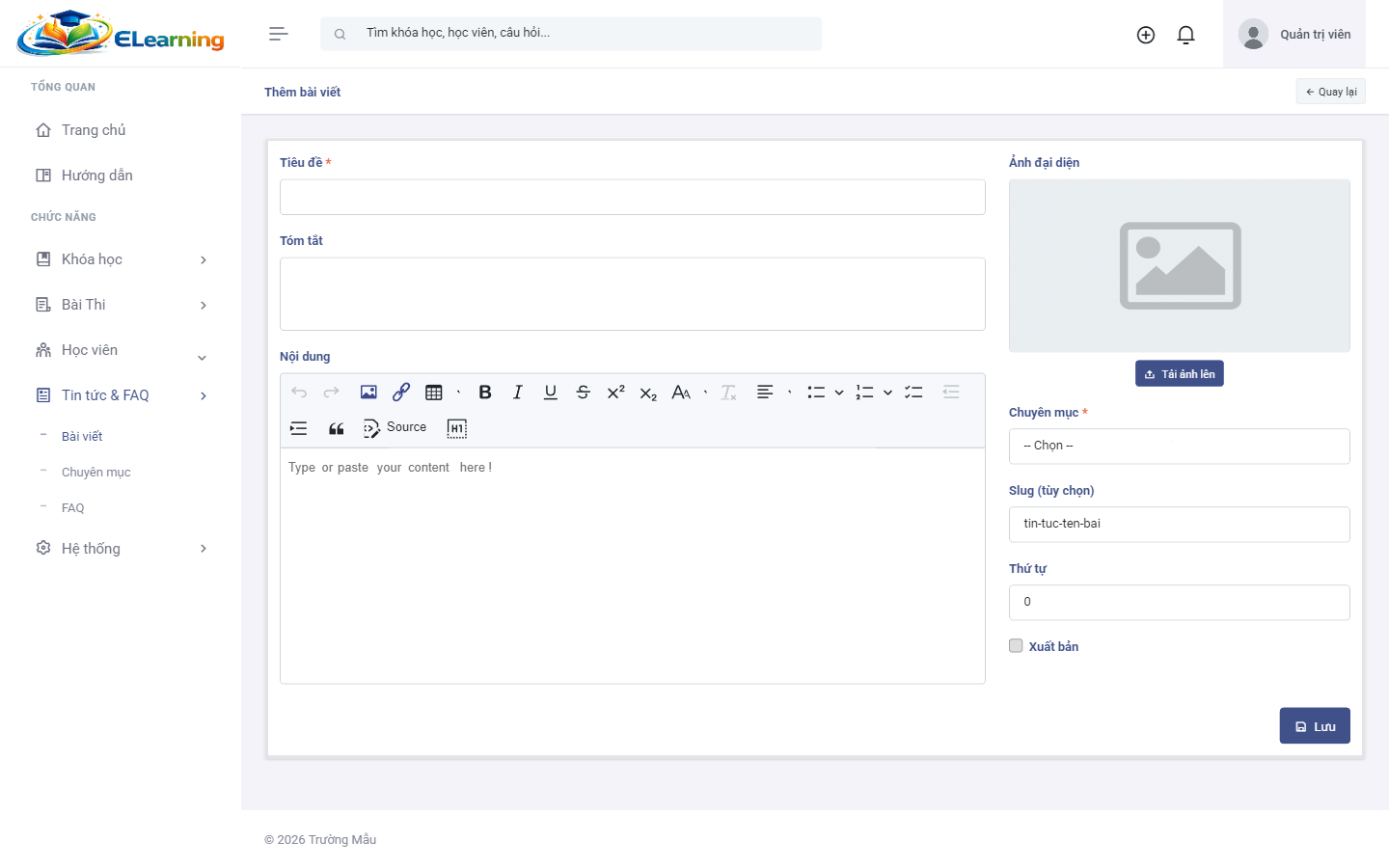Click the plus circle icon in header
The height and width of the screenshot is (868, 1389).
1145,35
